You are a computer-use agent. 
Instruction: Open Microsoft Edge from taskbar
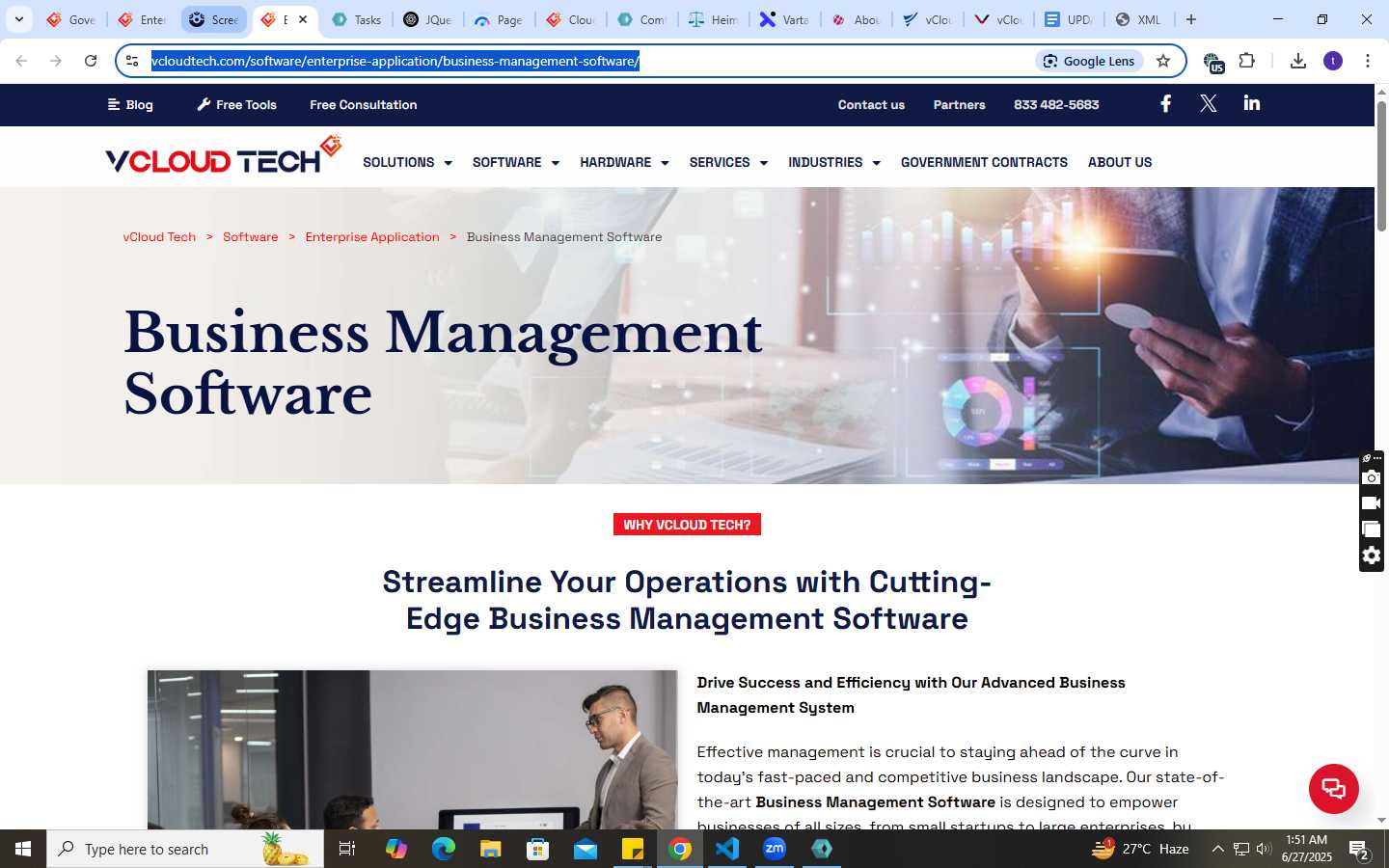pyautogui.click(x=443, y=849)
